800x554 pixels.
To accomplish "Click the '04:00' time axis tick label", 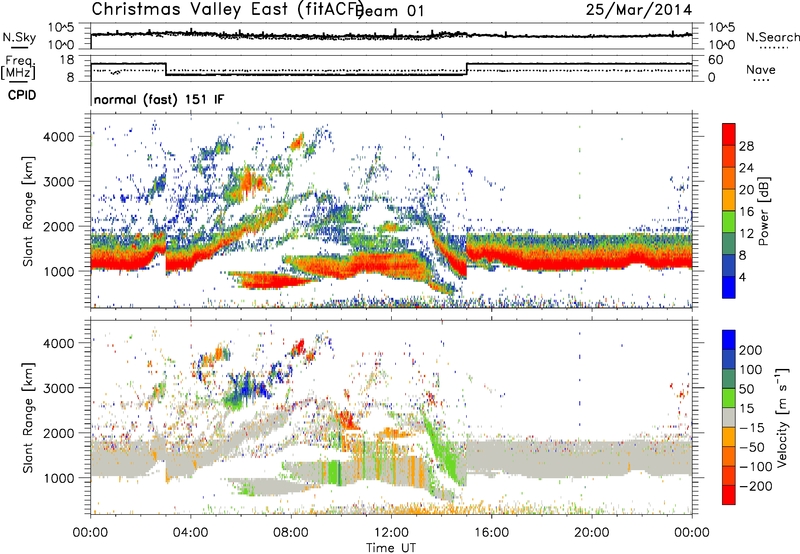I will (x=190, y=533).
